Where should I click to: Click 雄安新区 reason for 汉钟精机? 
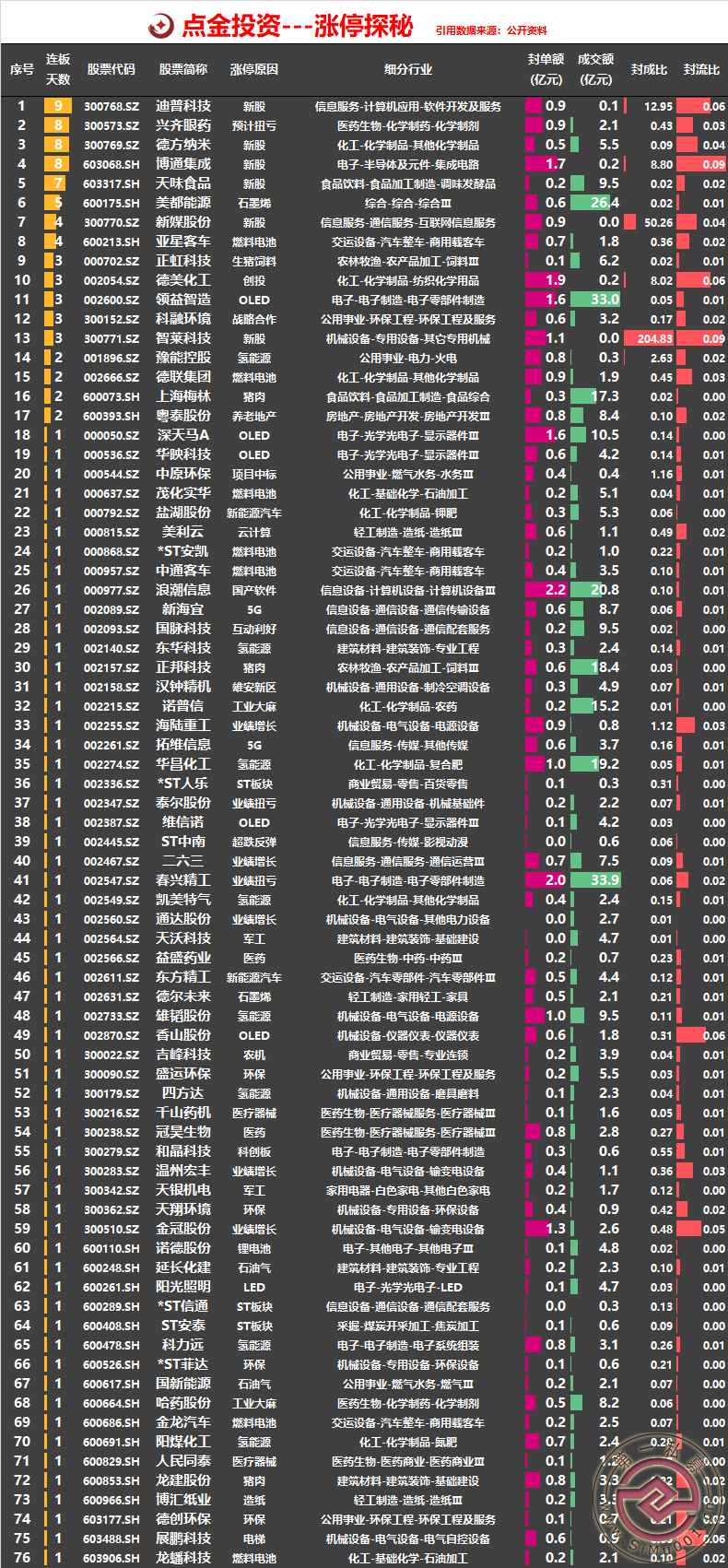tap(254, 688)
